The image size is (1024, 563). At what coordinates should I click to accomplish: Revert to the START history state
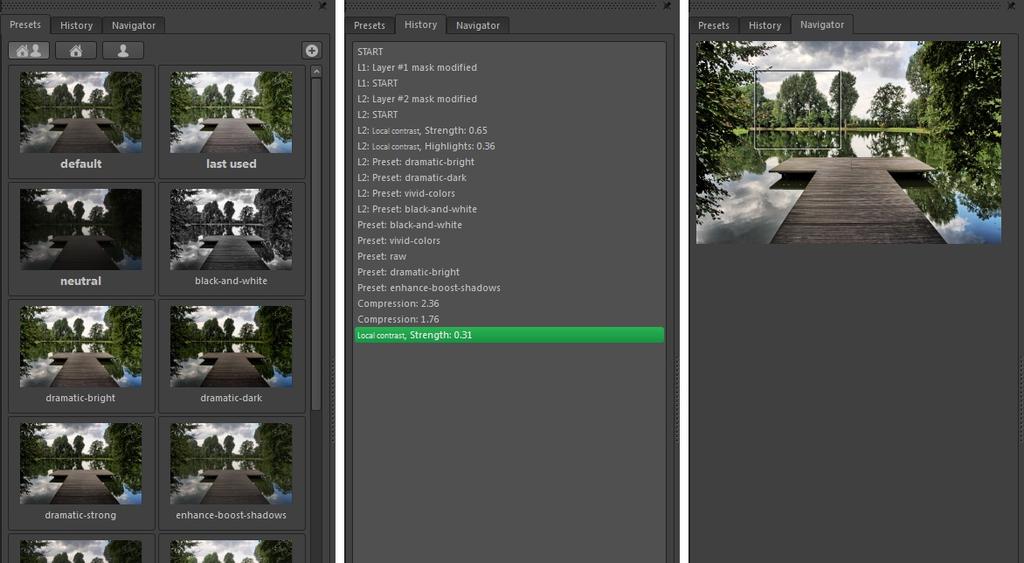point(509,52)
